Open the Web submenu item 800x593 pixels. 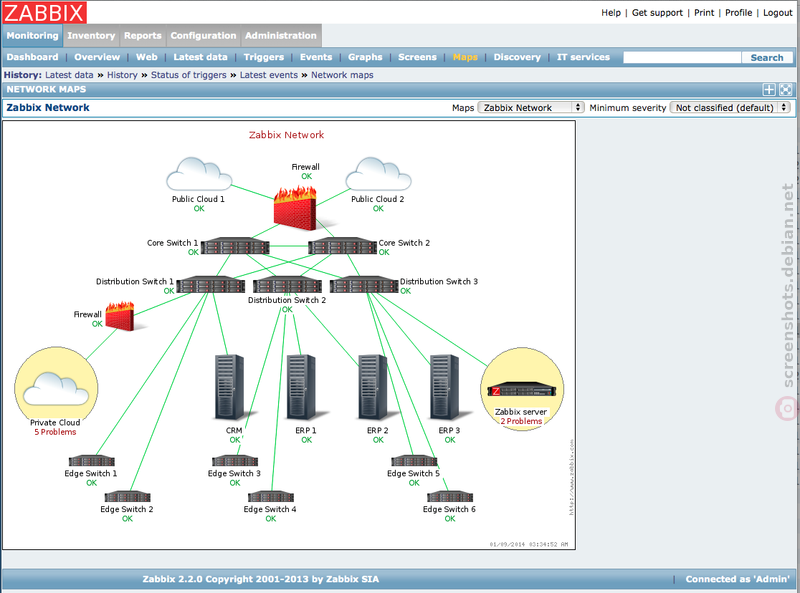click(x=147, y=57)
